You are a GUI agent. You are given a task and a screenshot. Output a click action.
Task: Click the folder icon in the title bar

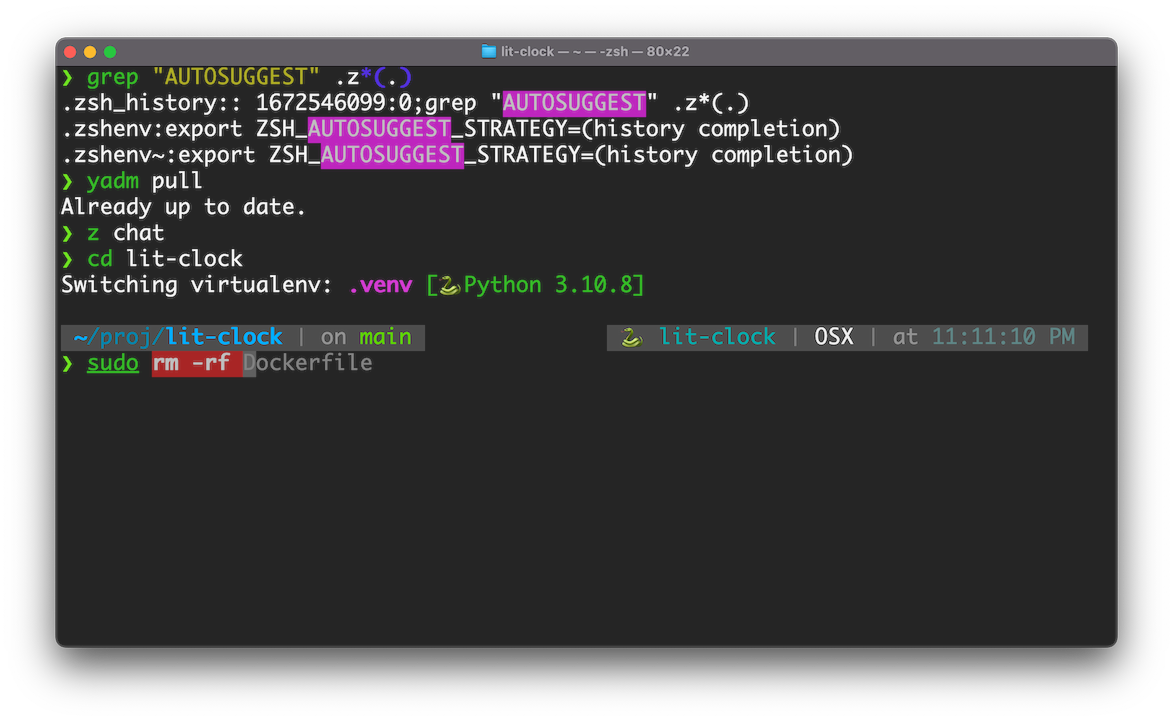pyautogui.click(x=489, y=51)
